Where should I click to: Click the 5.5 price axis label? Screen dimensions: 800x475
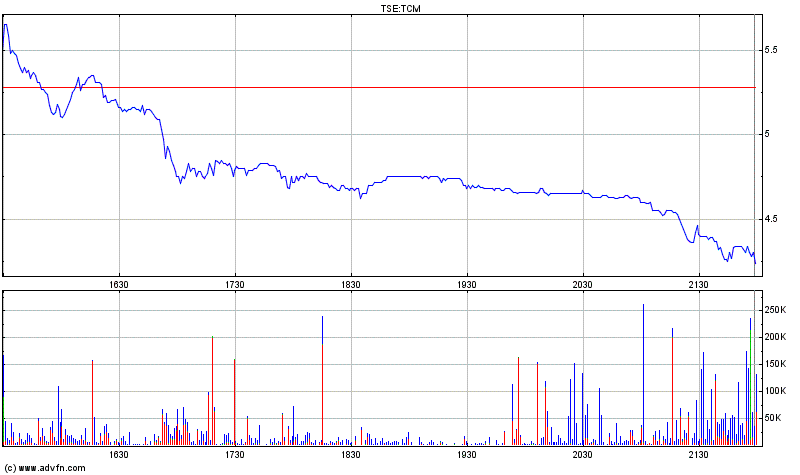coord(771,50)
